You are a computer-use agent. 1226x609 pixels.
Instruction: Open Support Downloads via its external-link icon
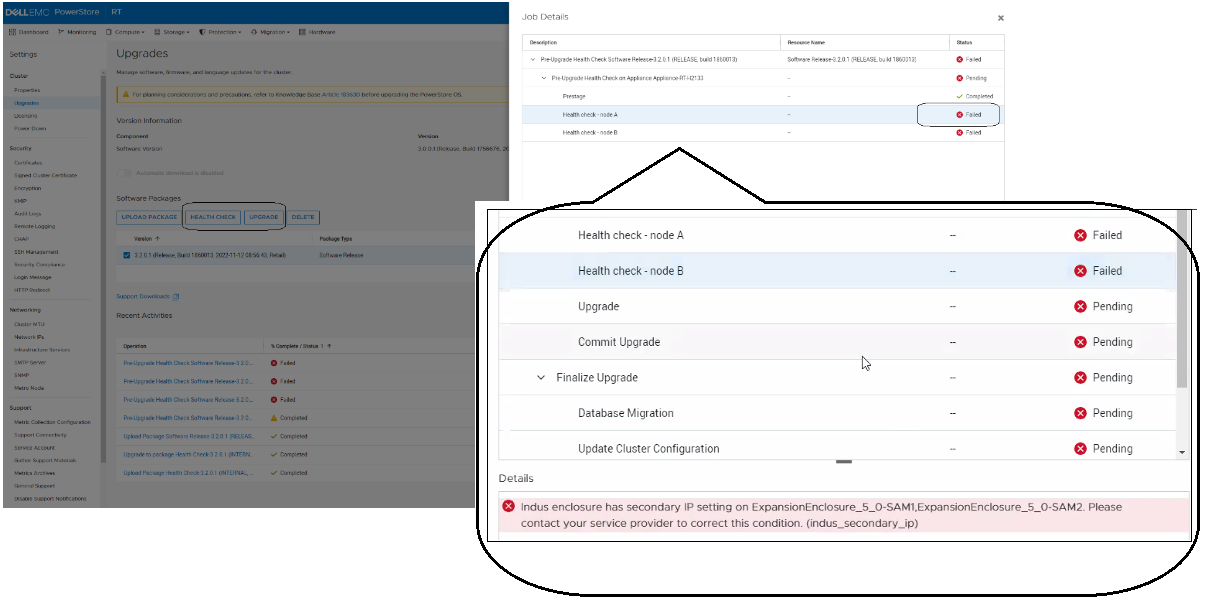tap(177, 298)
